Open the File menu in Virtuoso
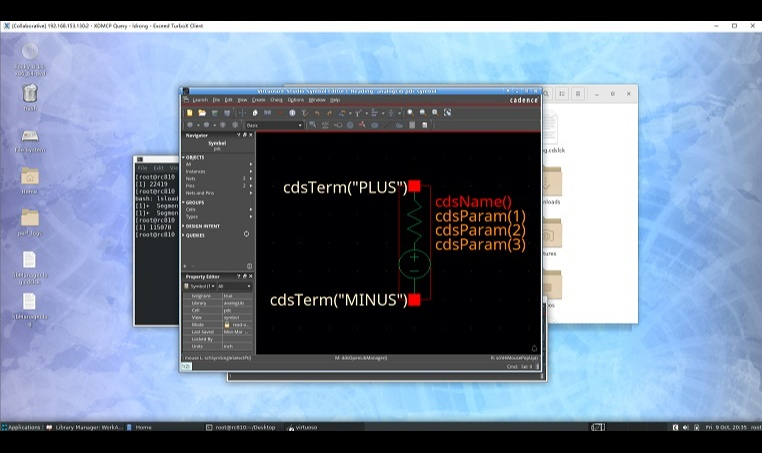The width and height of the screenshot is (762, 453). point(216,100)
